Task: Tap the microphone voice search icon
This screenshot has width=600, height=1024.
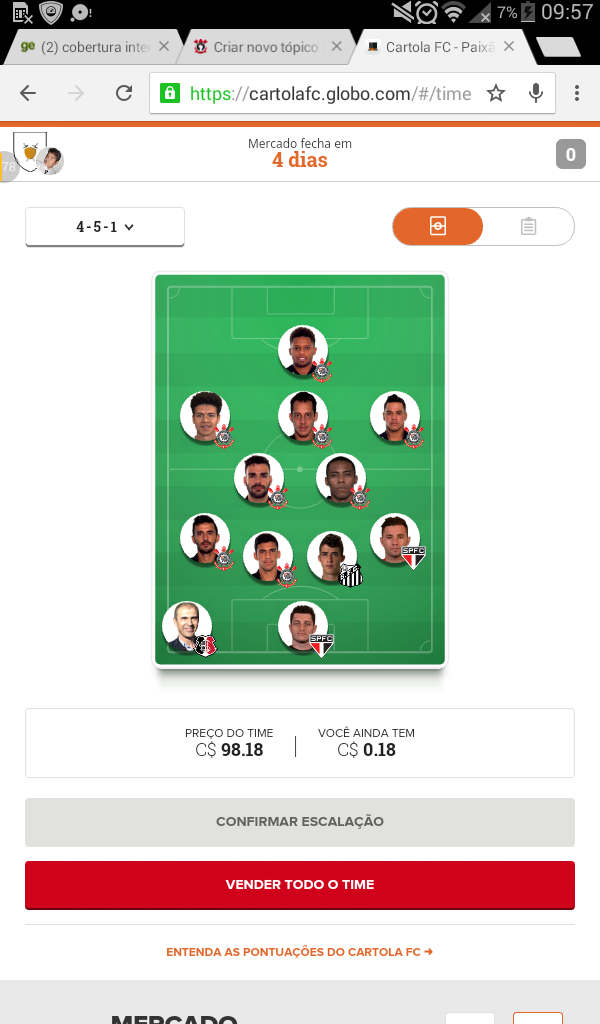Action: pyautogui.click(x=536, y=93)
